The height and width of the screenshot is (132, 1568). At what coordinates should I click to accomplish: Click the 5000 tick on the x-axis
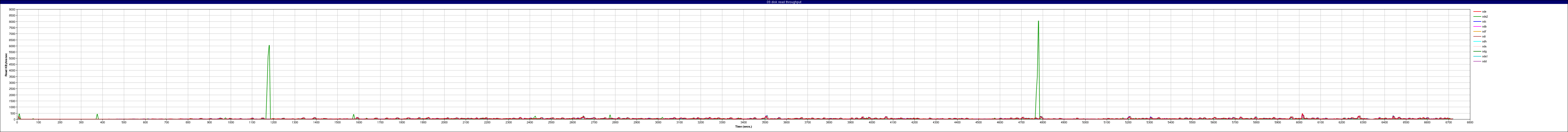1085,122
